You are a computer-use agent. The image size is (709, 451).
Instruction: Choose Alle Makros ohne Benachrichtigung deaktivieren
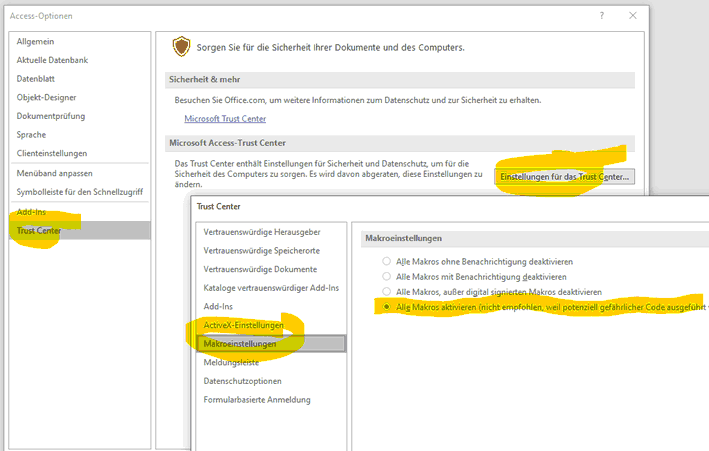(386, 261)
